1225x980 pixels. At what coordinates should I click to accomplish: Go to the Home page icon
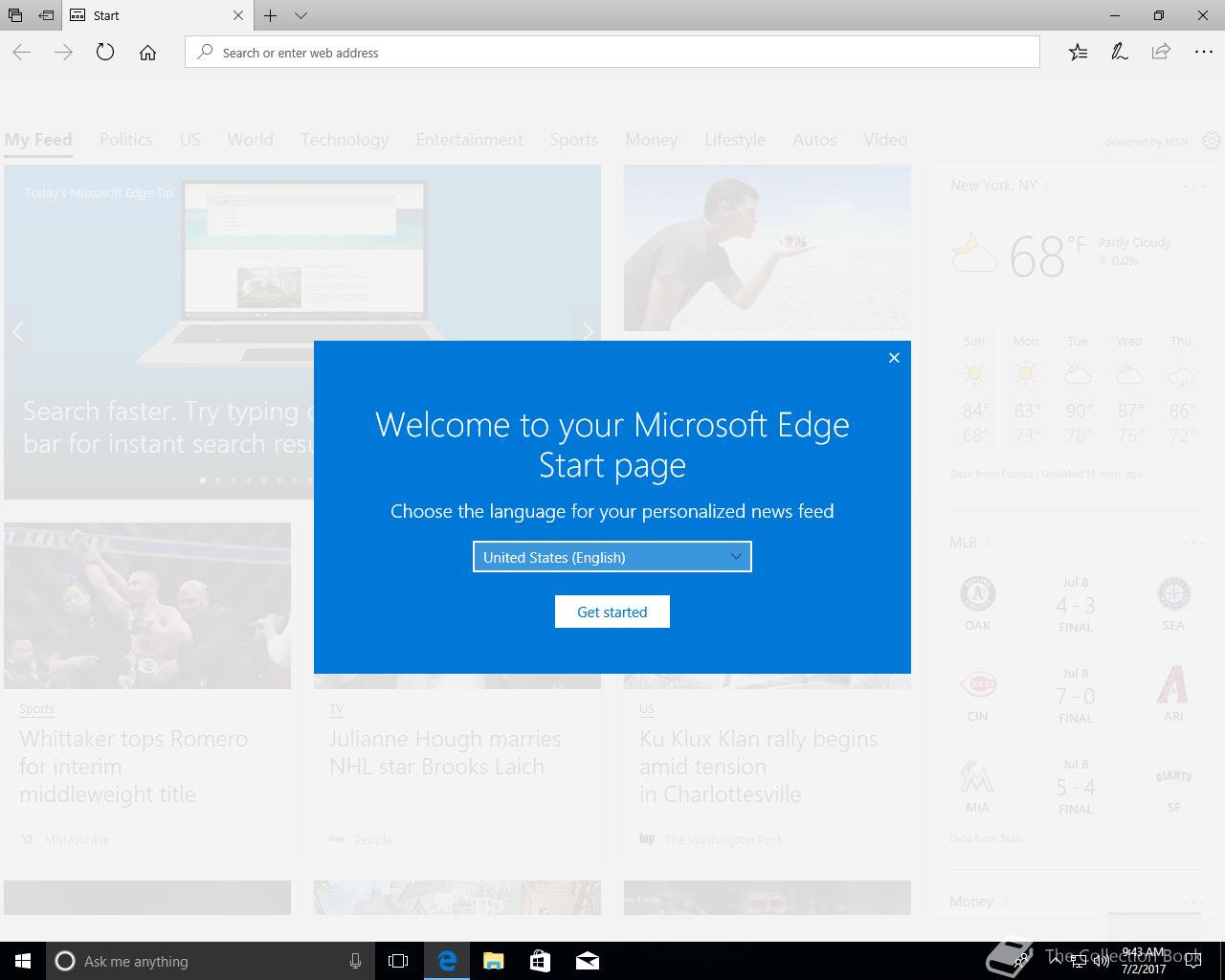pos(147,53)
